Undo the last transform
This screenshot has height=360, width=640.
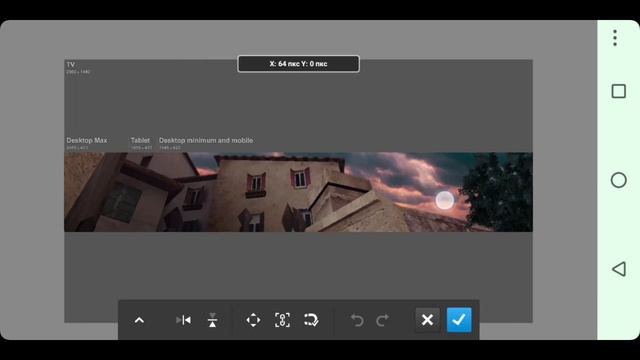[357, 320]
